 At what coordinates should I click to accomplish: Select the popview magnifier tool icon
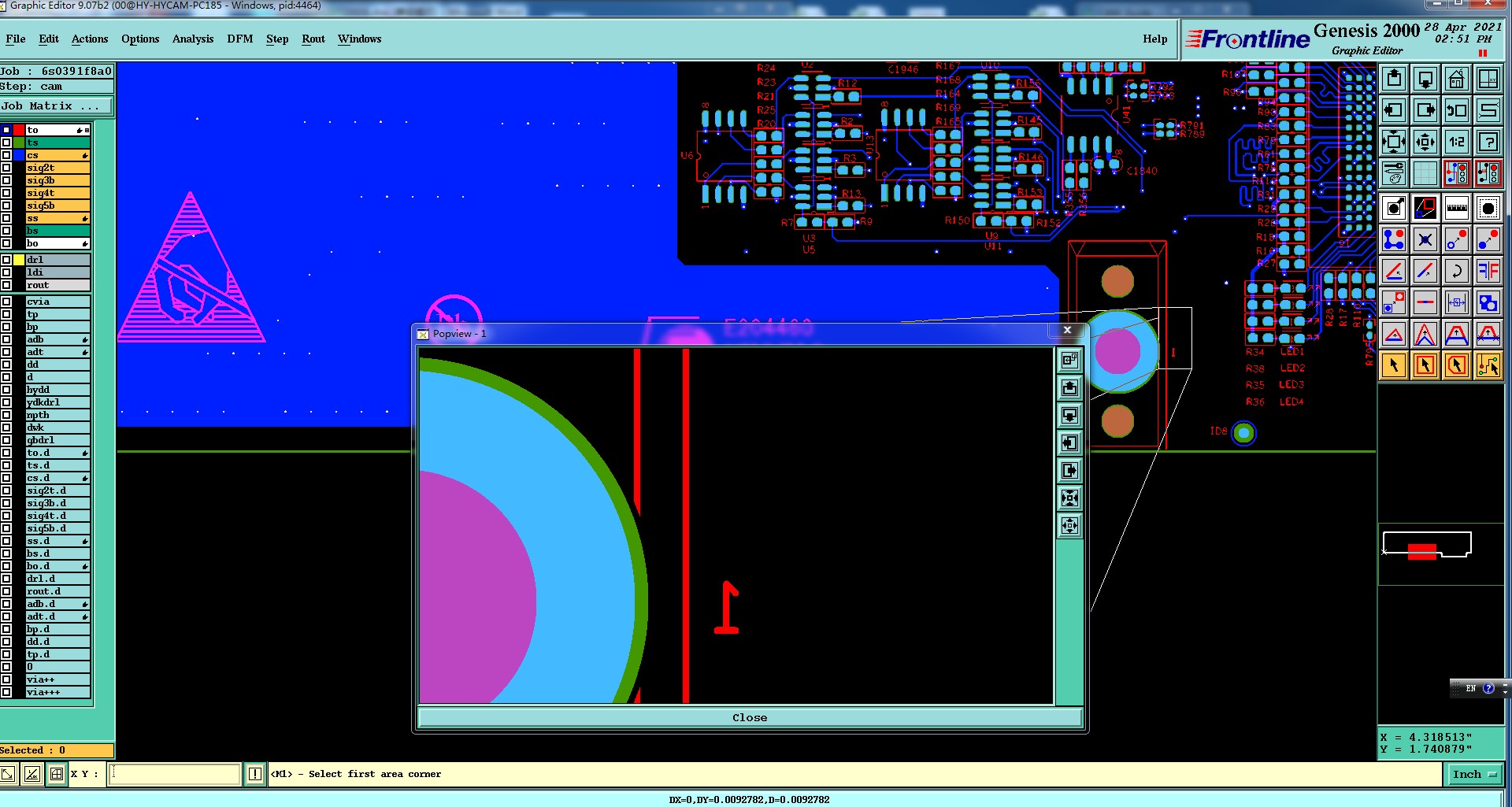(1425, 209)
